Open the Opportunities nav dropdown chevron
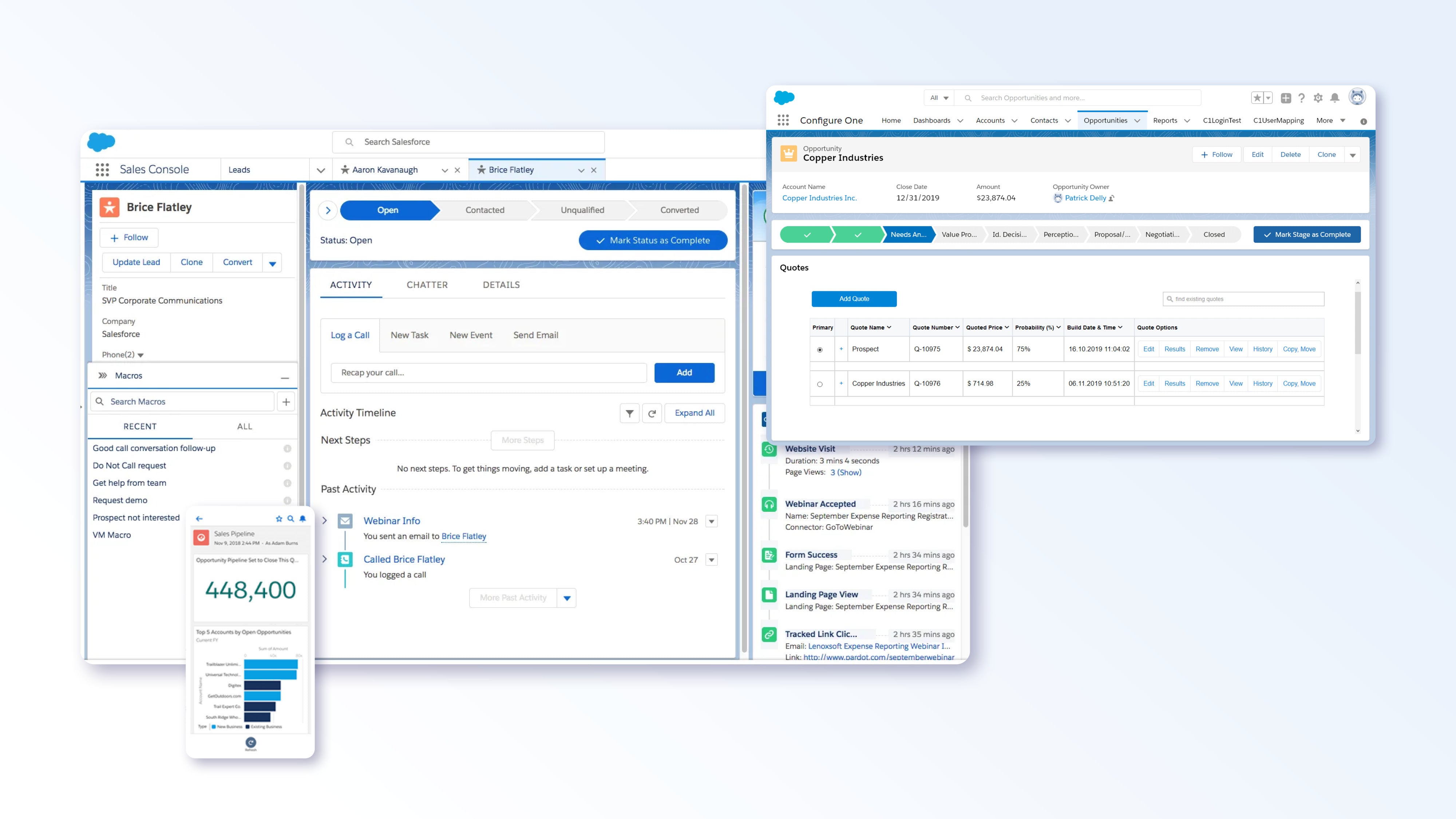The image size is (1456, 819). click(x=1137, y=121)
